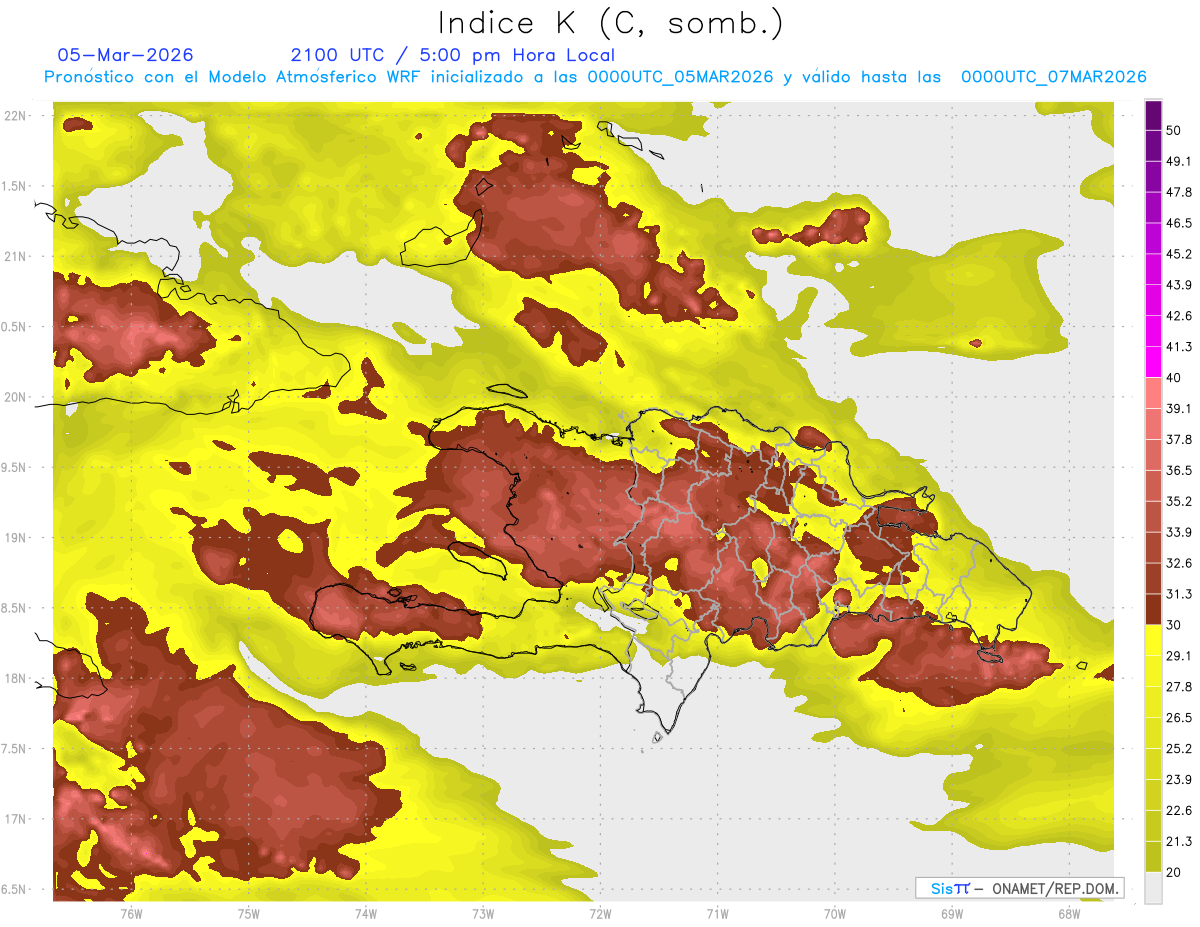Click the 76W longitude label
1200x927 pixels.
tap(131, 913)
